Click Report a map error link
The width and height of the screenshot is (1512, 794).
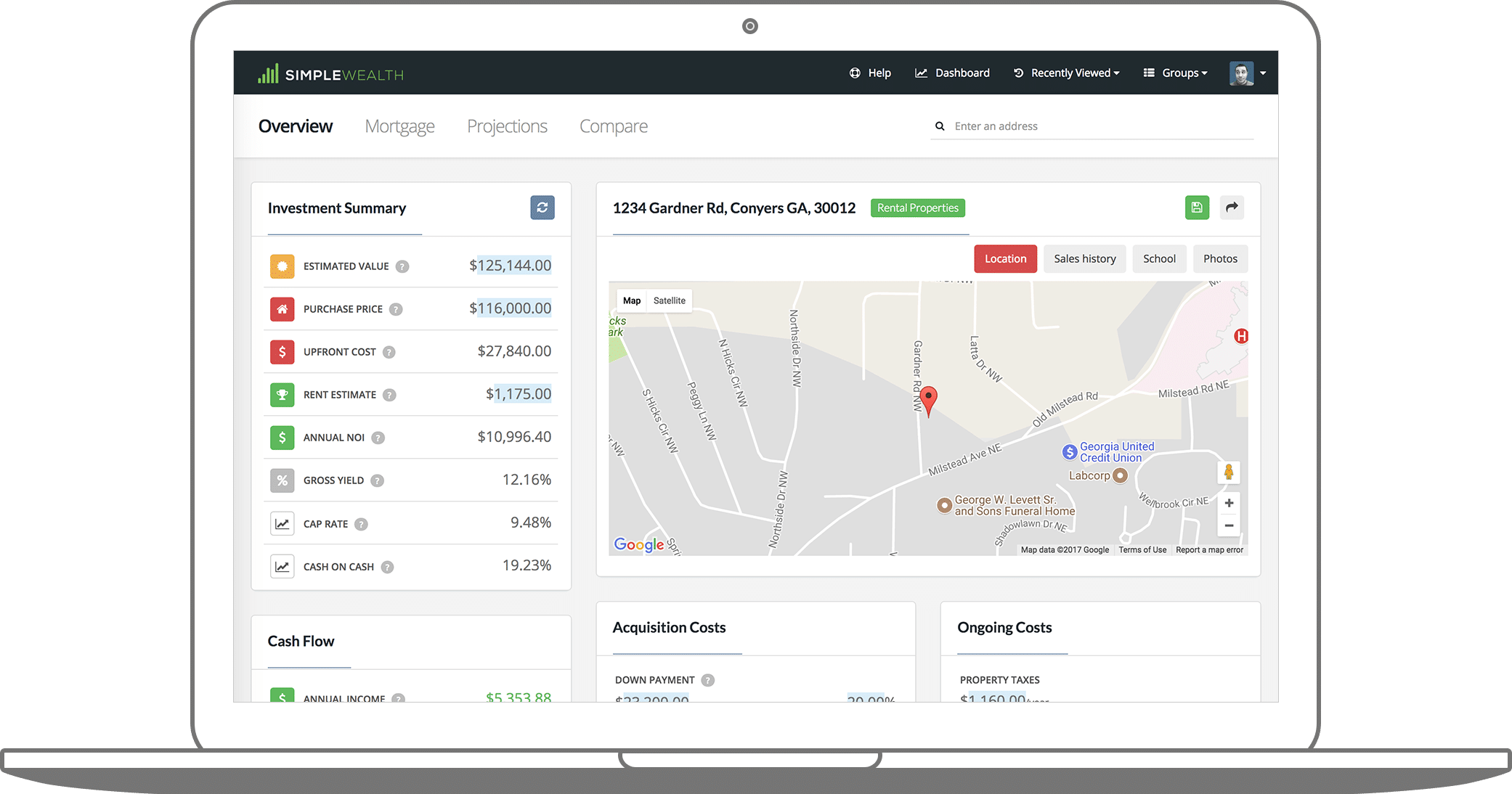[x=1210, y=550]
